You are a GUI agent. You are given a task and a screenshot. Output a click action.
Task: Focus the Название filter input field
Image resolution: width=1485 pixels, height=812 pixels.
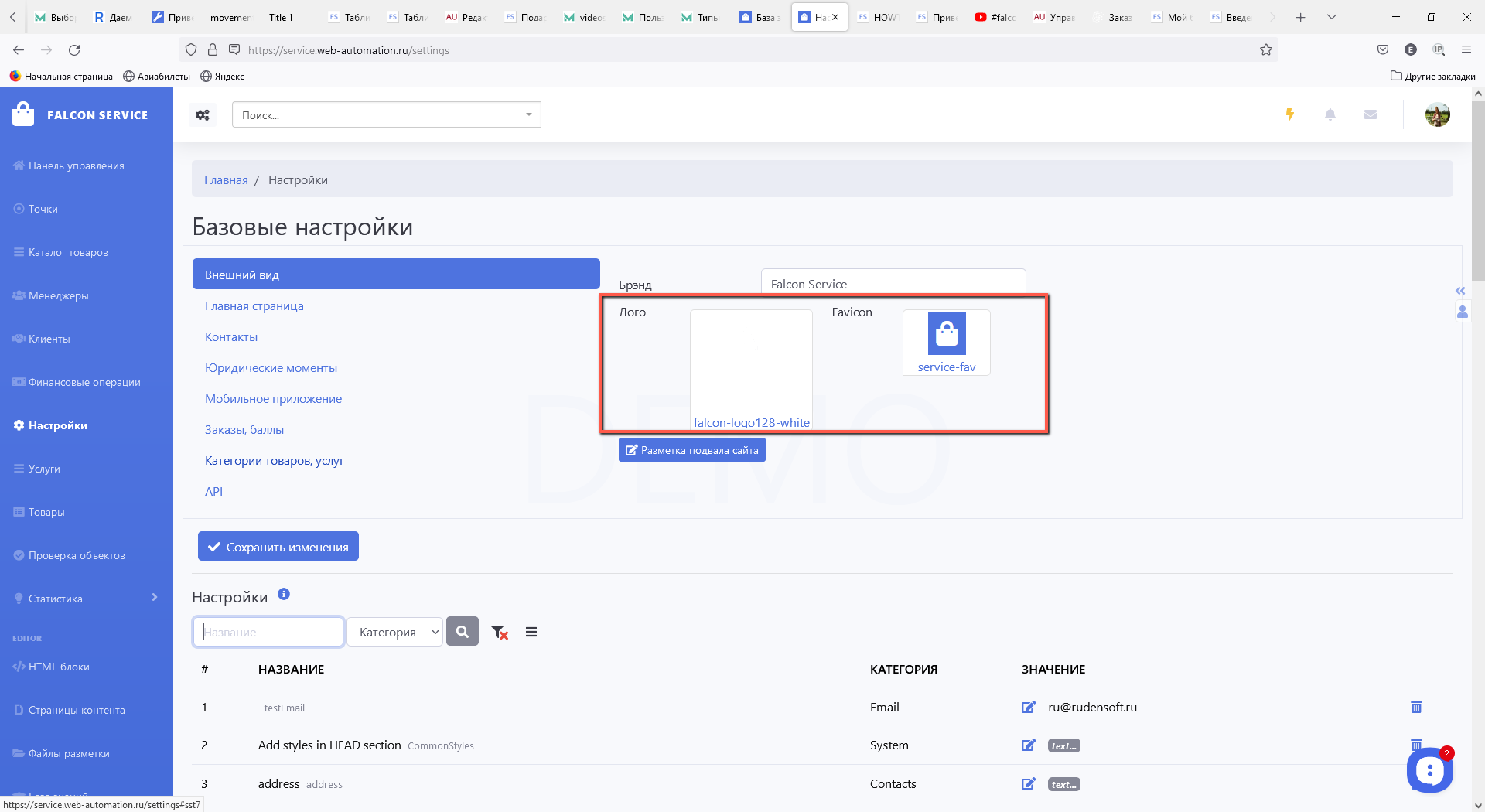[x=268, y=632]
